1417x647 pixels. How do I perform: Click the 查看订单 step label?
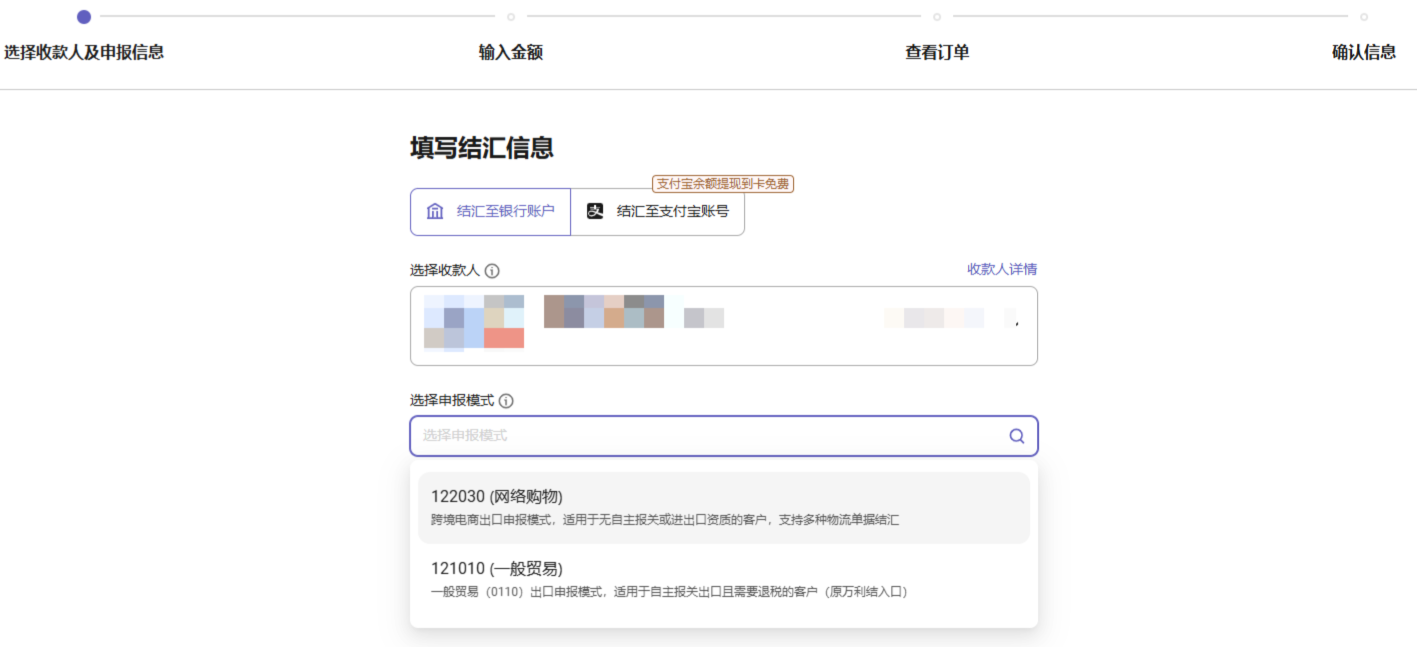pos(937,53)
